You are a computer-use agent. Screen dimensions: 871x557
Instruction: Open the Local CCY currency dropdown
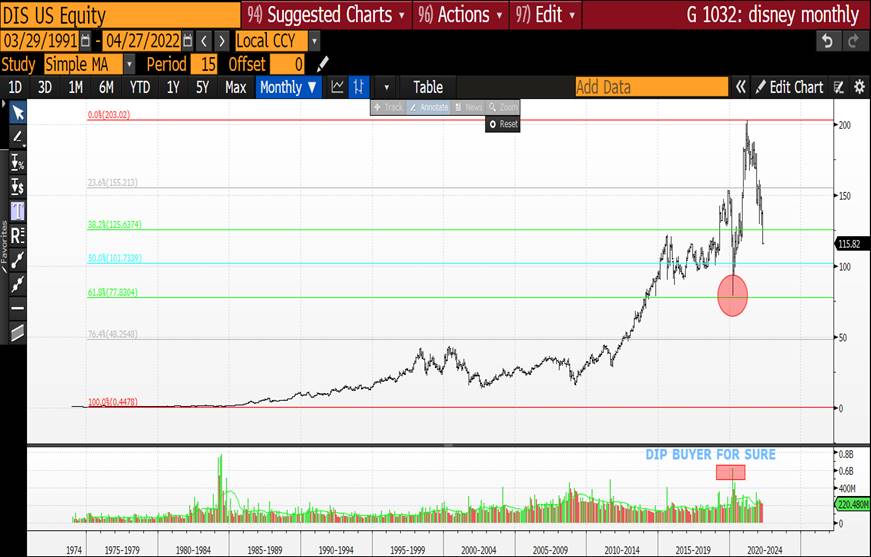pos(314,41)
